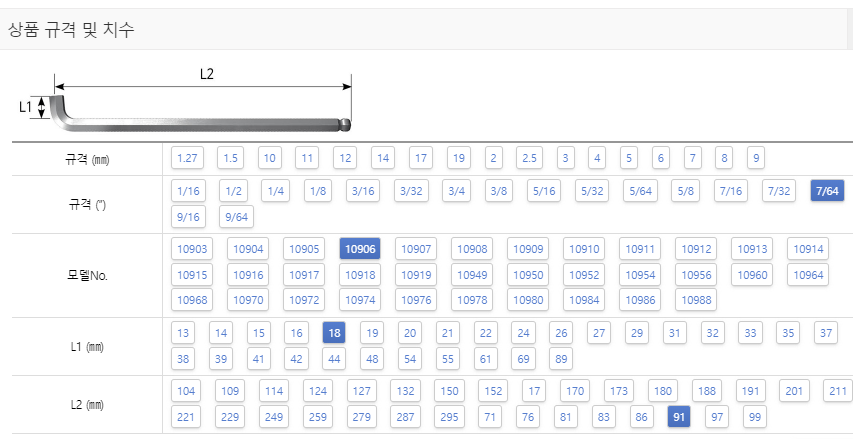Deselect the L2 value 91
Viewport: 853px width, 439px height.
pos(678,417)
